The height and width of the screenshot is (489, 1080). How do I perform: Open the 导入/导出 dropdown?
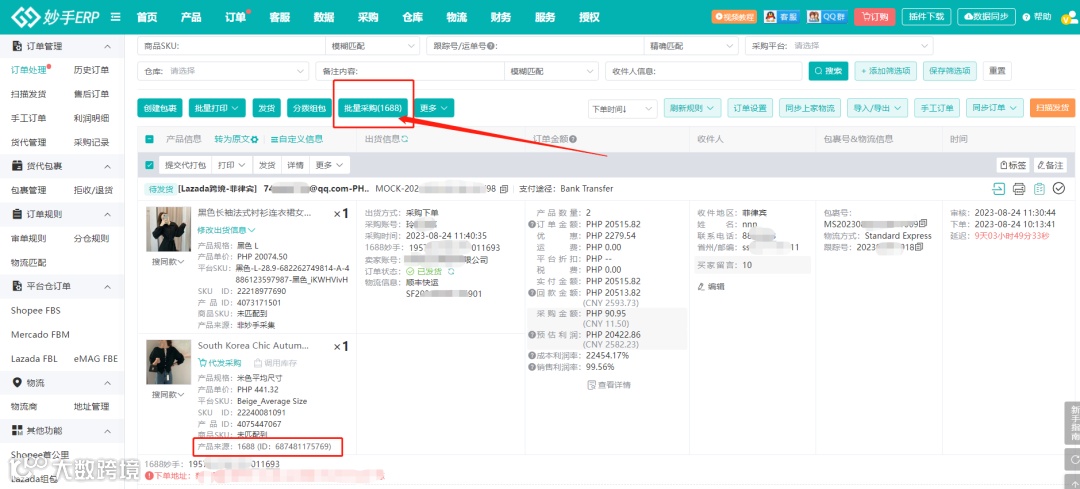pos(877,108)
